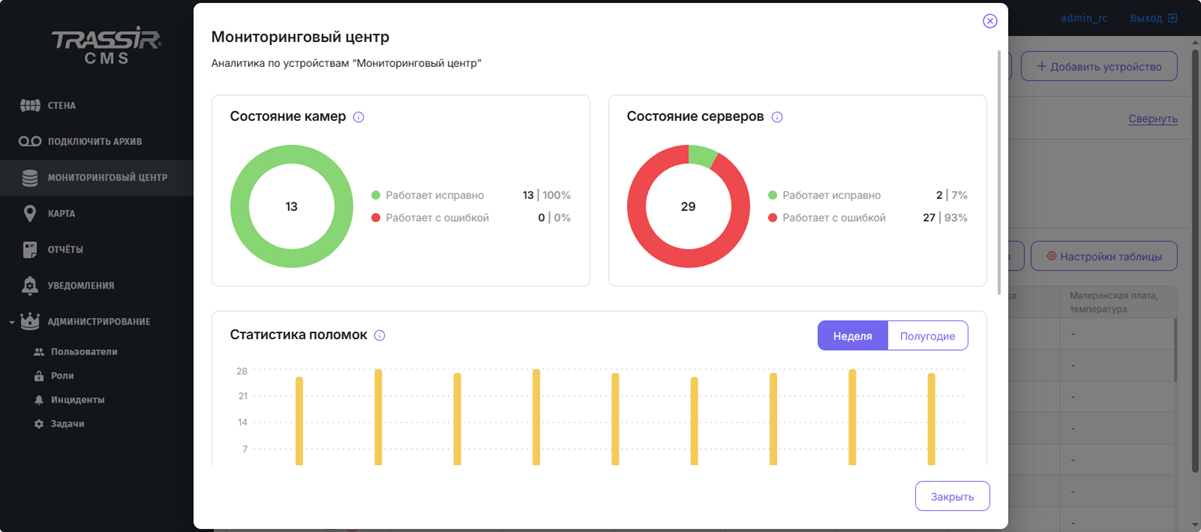This screenshot has height=532, width=1201.
Task: Click the Свернуть collapse link
Action: coord(1152,119)
